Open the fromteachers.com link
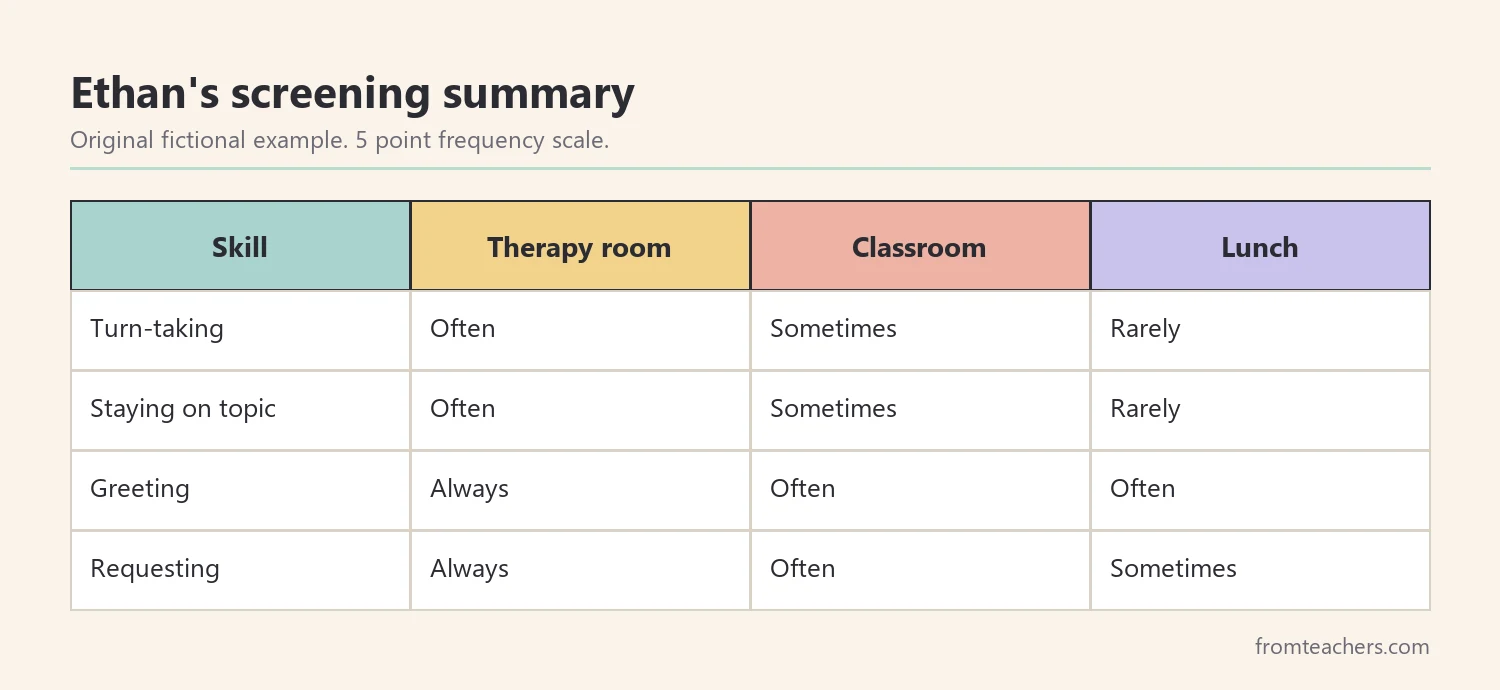 tap(1342, 647)
